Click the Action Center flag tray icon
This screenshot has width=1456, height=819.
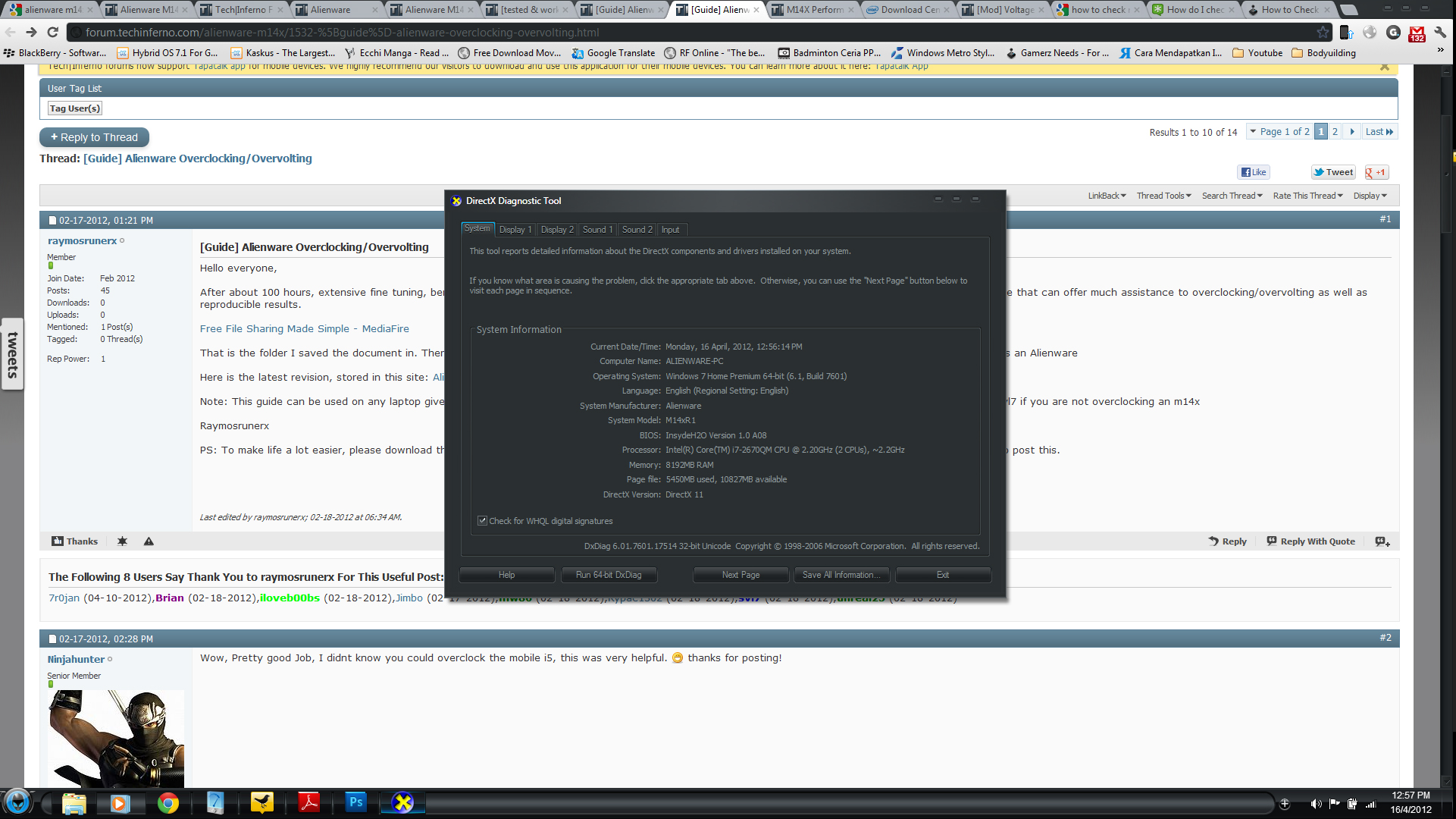[x=1334, y=804]
